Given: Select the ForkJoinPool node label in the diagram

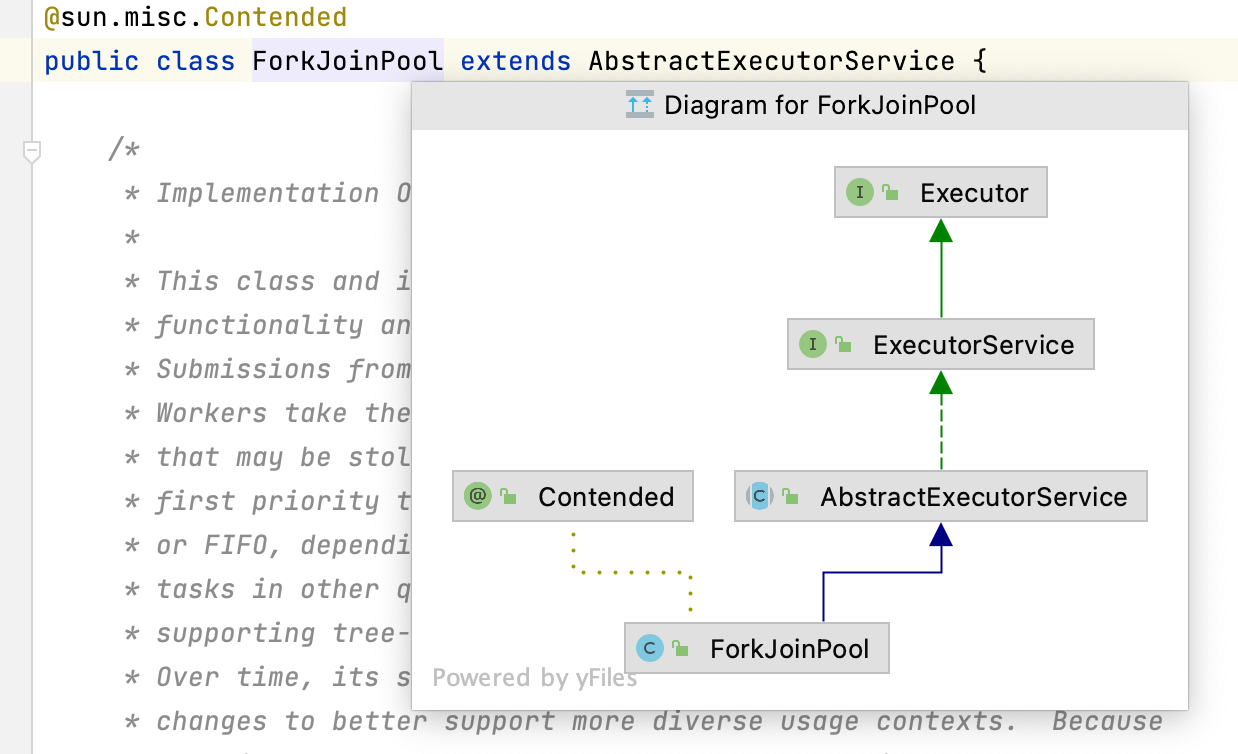Looking at the screenshot, I should (789, 649).
